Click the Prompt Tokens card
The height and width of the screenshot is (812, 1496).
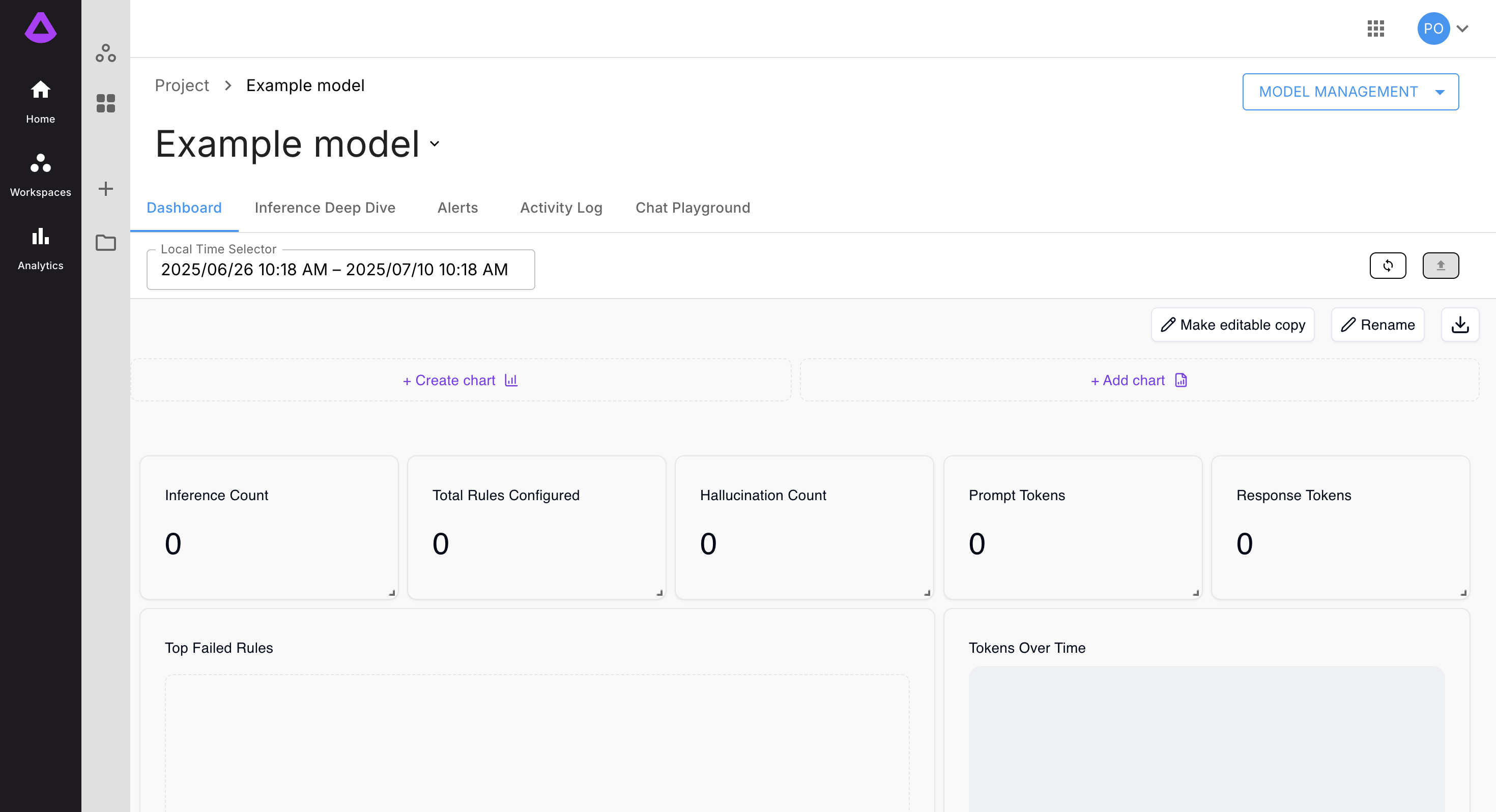[1073, 528]
